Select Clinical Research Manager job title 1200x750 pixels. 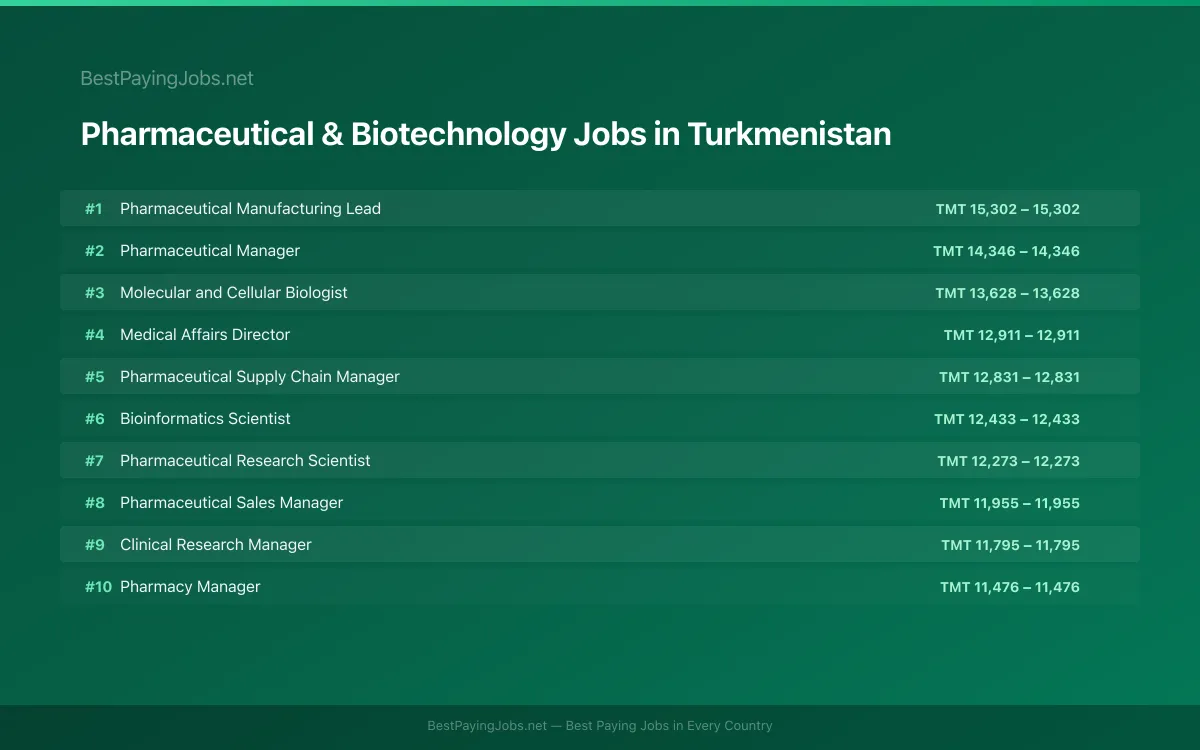[x=216, y=545]
